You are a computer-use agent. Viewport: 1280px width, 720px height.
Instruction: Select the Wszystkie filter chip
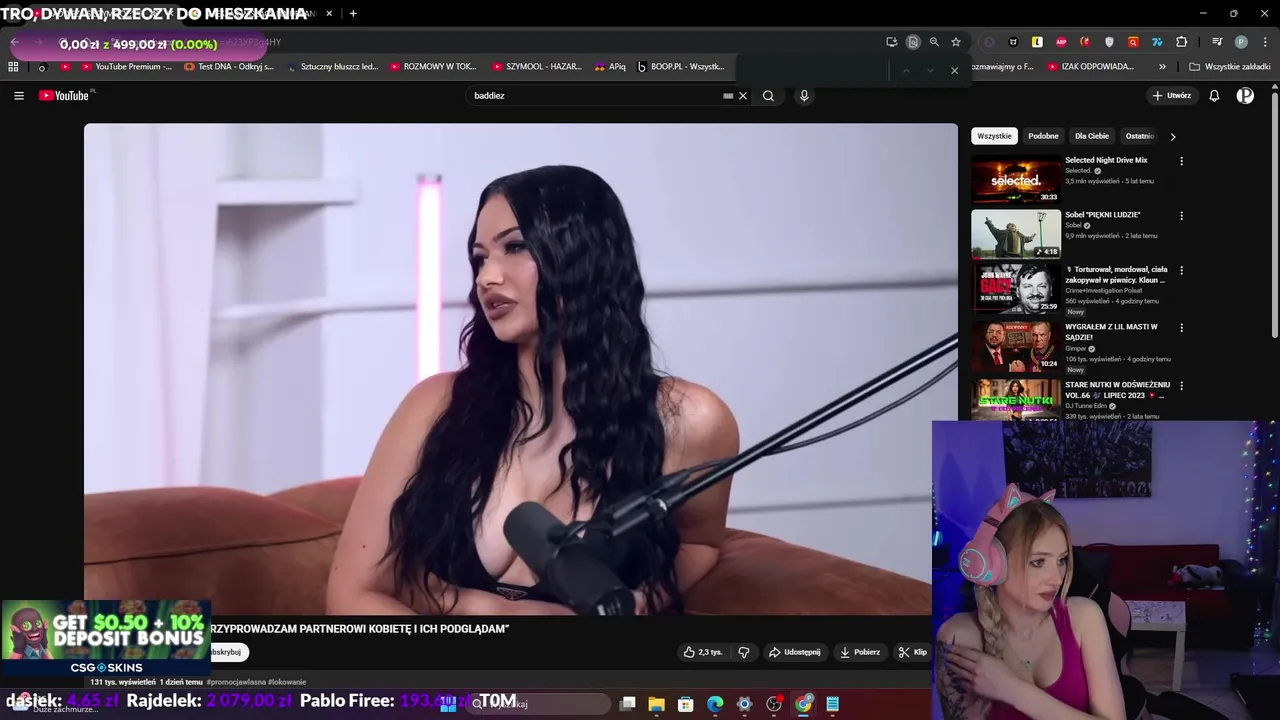click(x=994, y=136)
